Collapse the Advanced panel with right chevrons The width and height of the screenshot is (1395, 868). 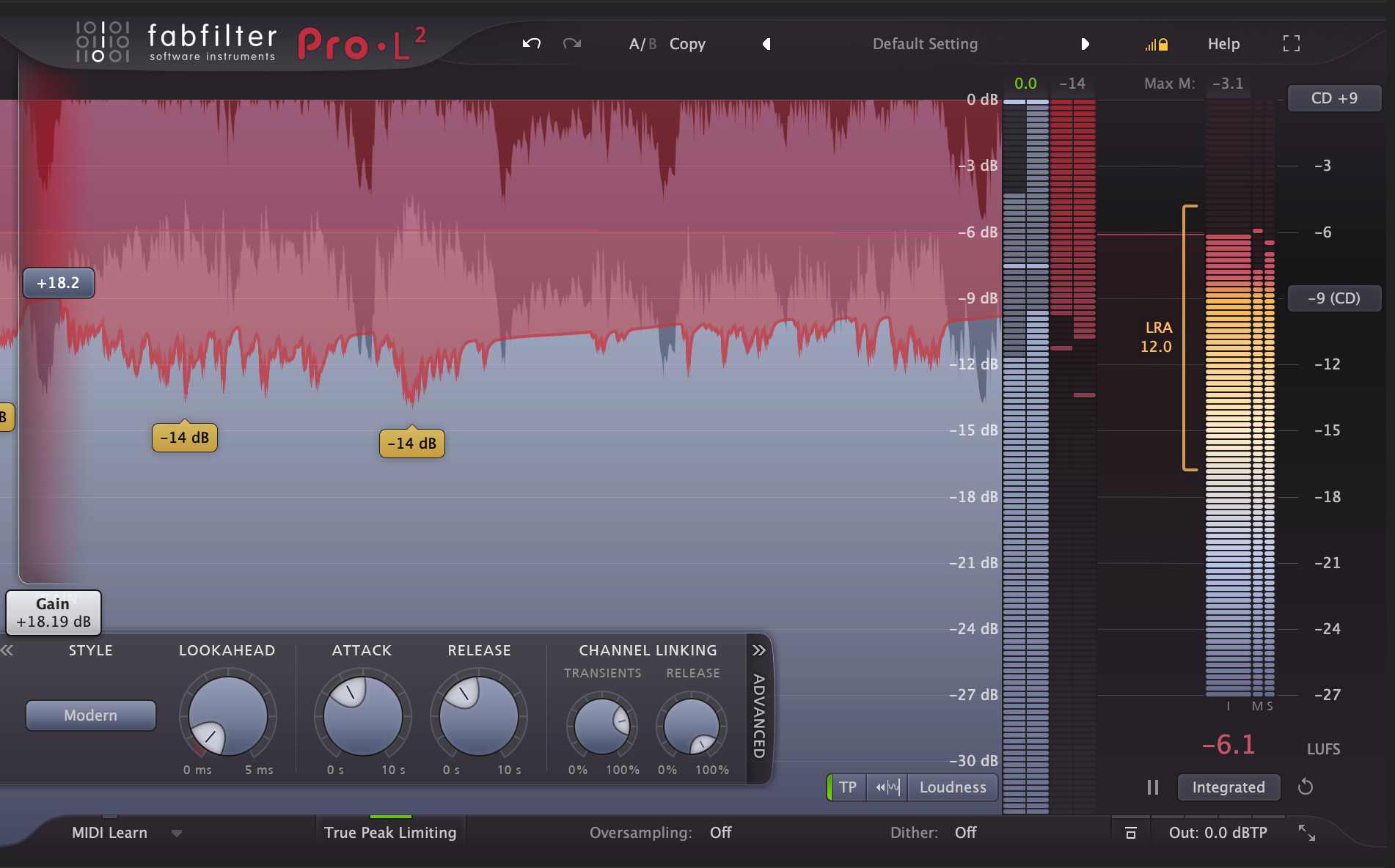coord(759,650)
